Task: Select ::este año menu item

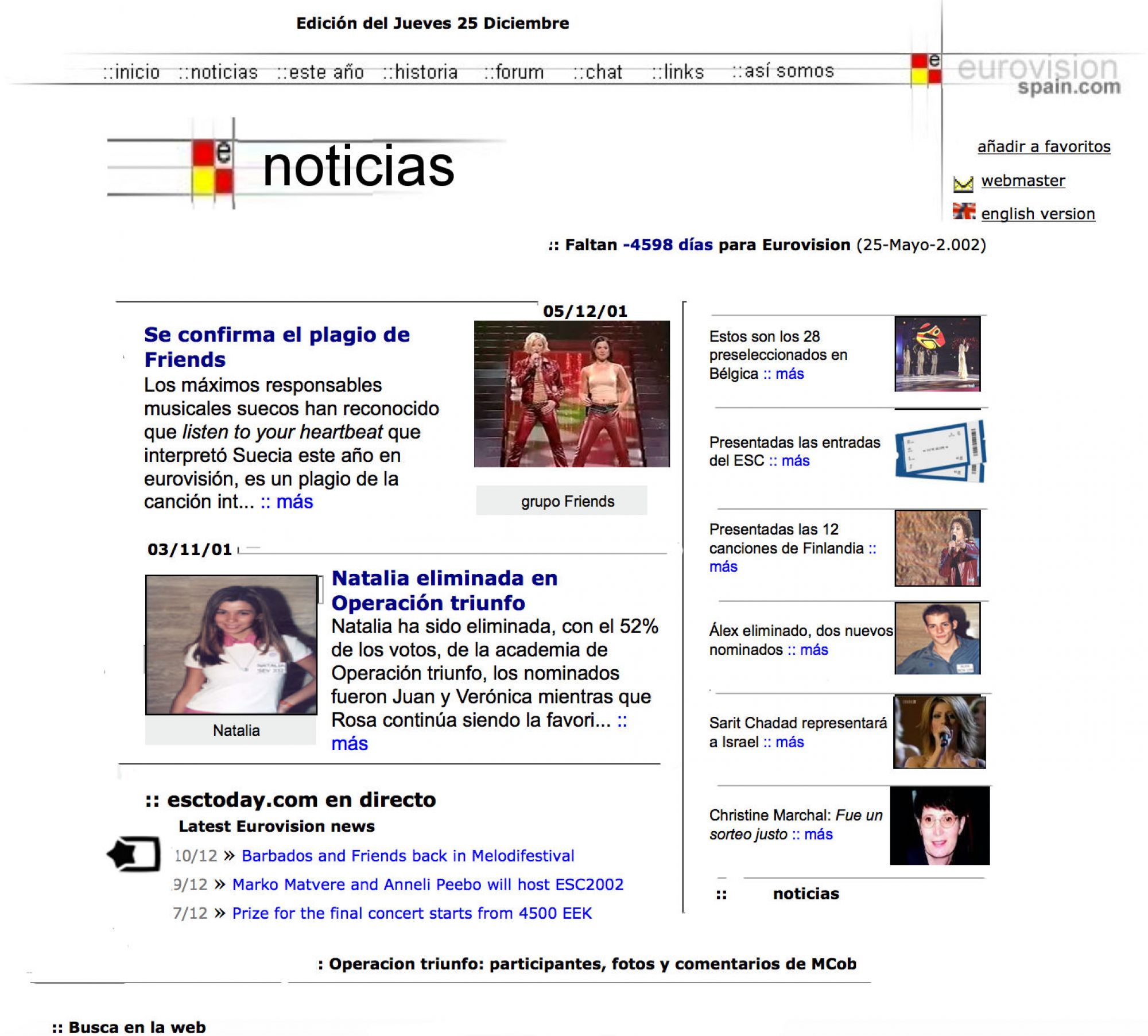Action: pos(320,72)
